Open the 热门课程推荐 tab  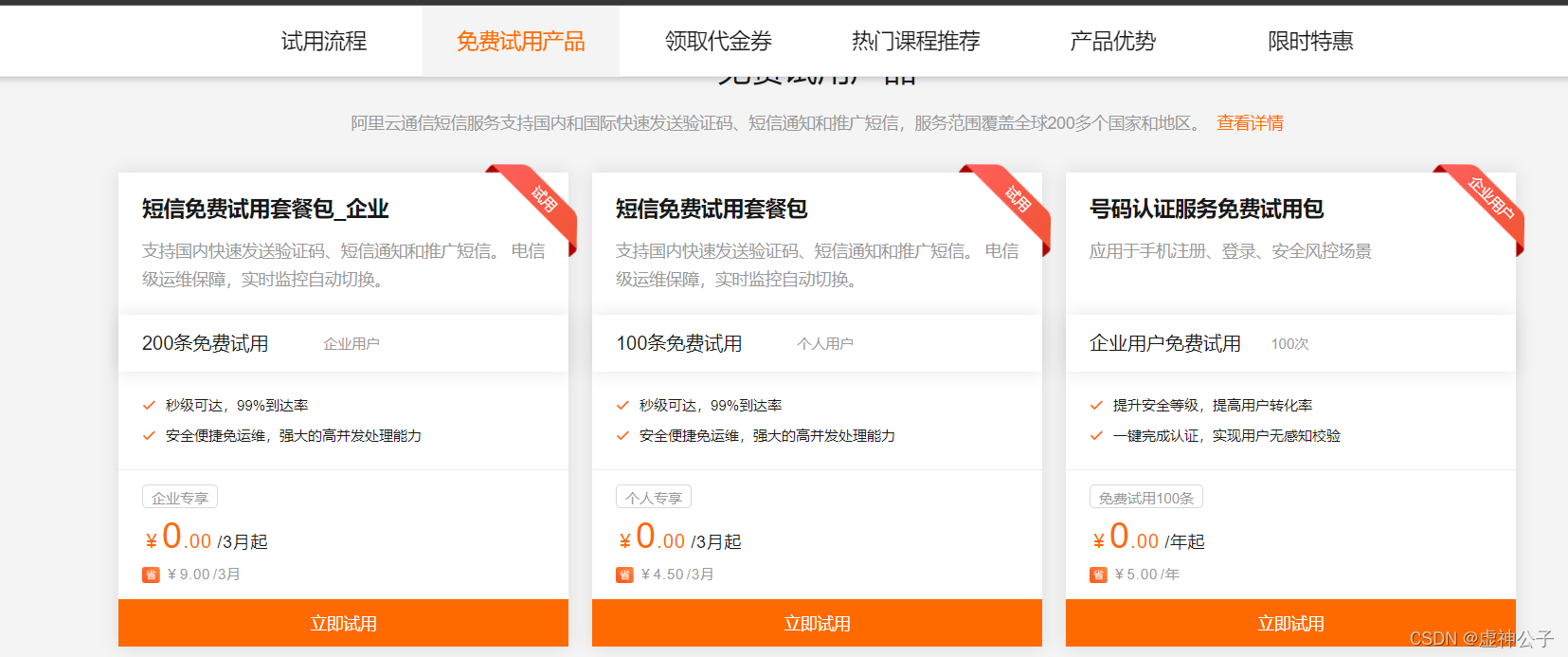(x=915, y=41)
